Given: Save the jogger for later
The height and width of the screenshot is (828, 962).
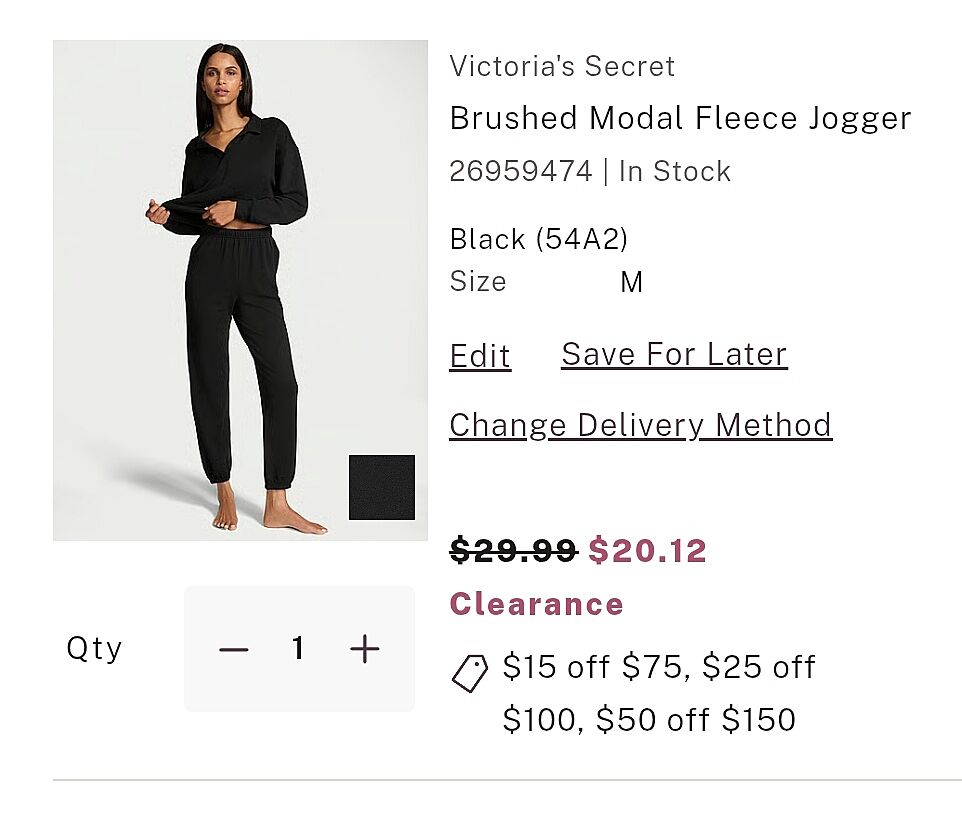Looking at the screenshot, I should (674, 354).
